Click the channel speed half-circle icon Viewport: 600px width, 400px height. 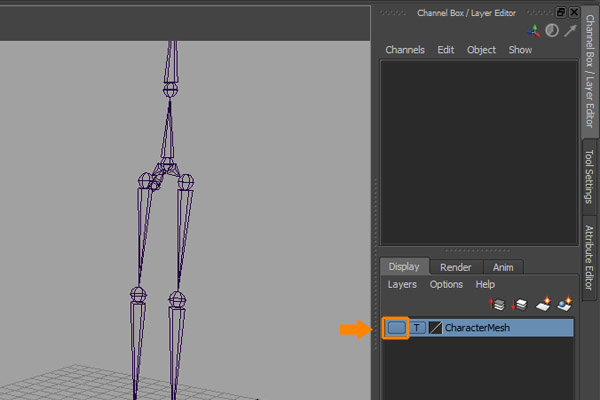[551, 31]
